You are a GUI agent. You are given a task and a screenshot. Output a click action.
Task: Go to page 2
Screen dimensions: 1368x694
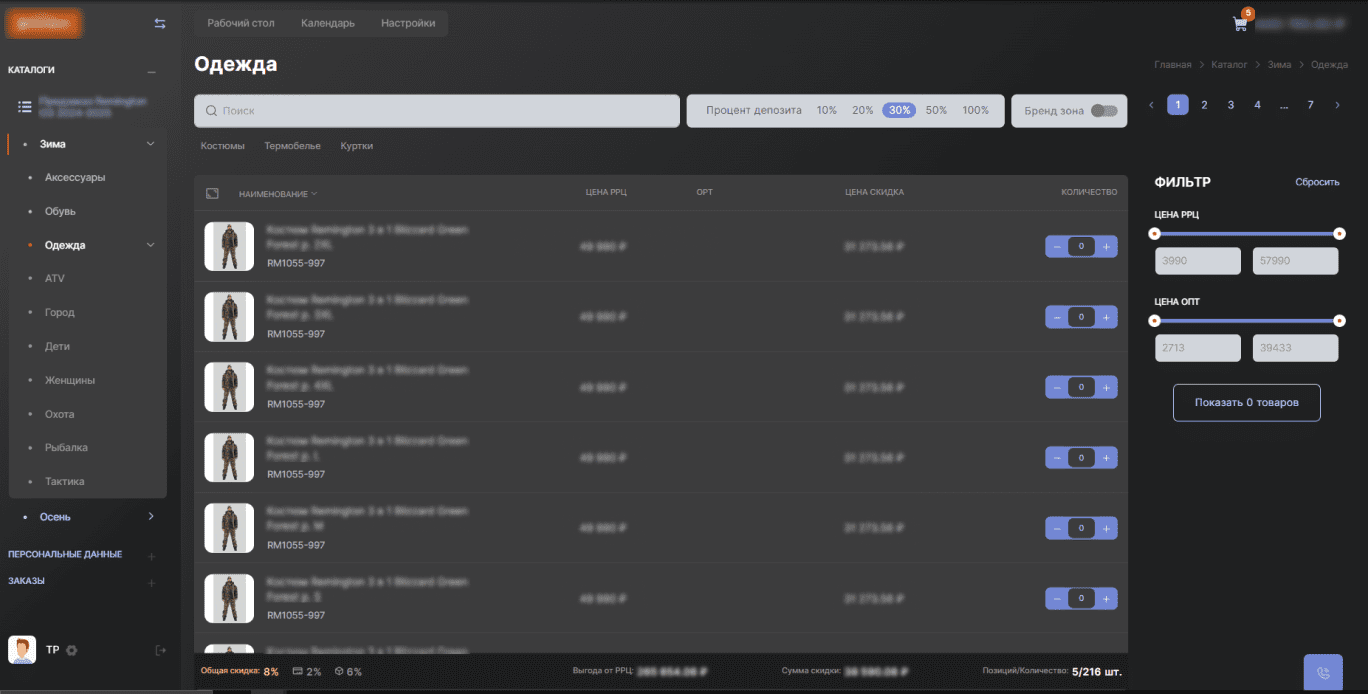1204,105
